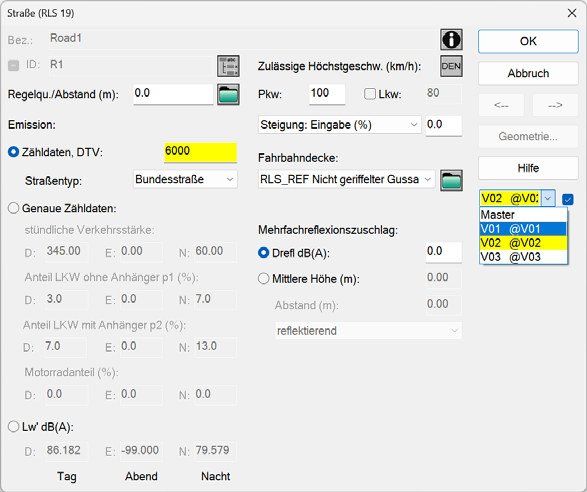Image resolution: width=587 pixels, height=492 pixels.
Task: Click the yellow DTV field with 6000
Action: (200, 152)
